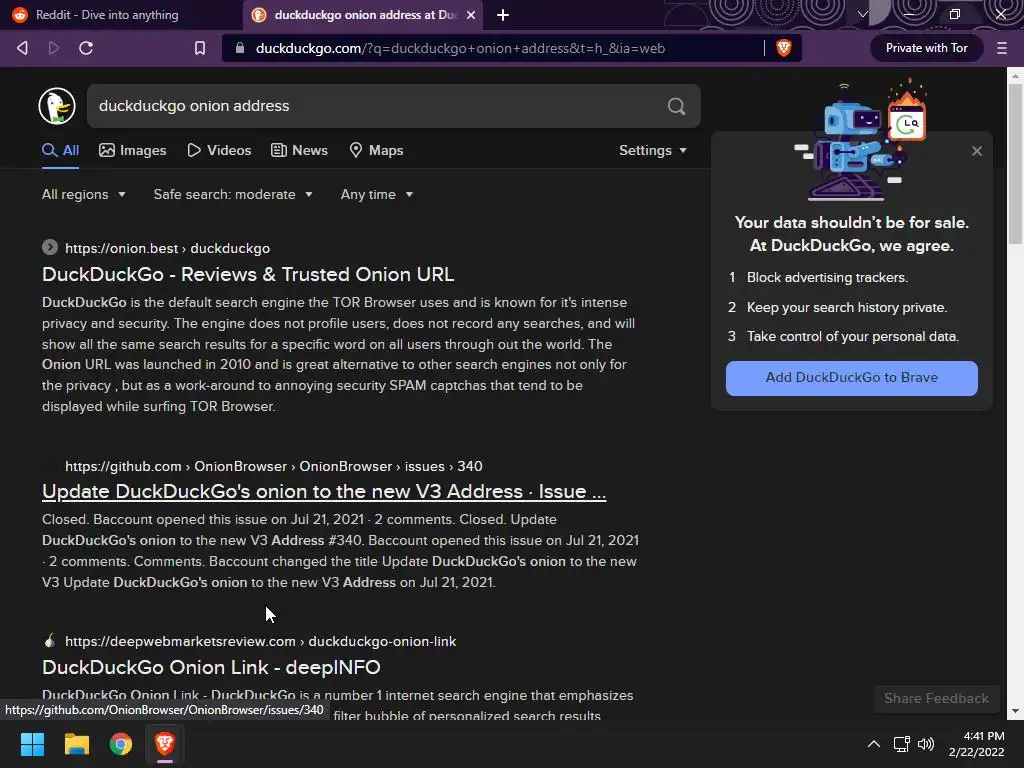Click the DuckDuckGo duck logo
Image resolution: width=1024 pixels, height=768 pixels.
click(57, 106)
